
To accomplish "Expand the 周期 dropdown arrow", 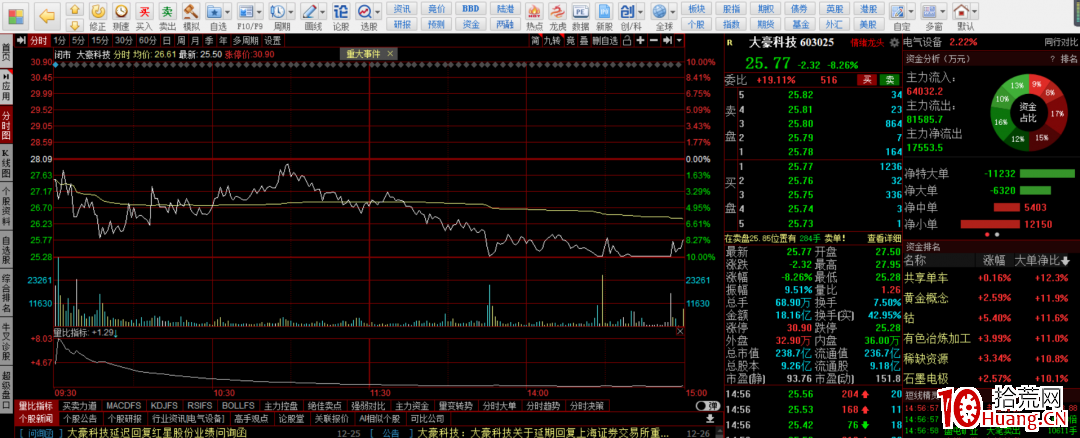I will 289,12.
